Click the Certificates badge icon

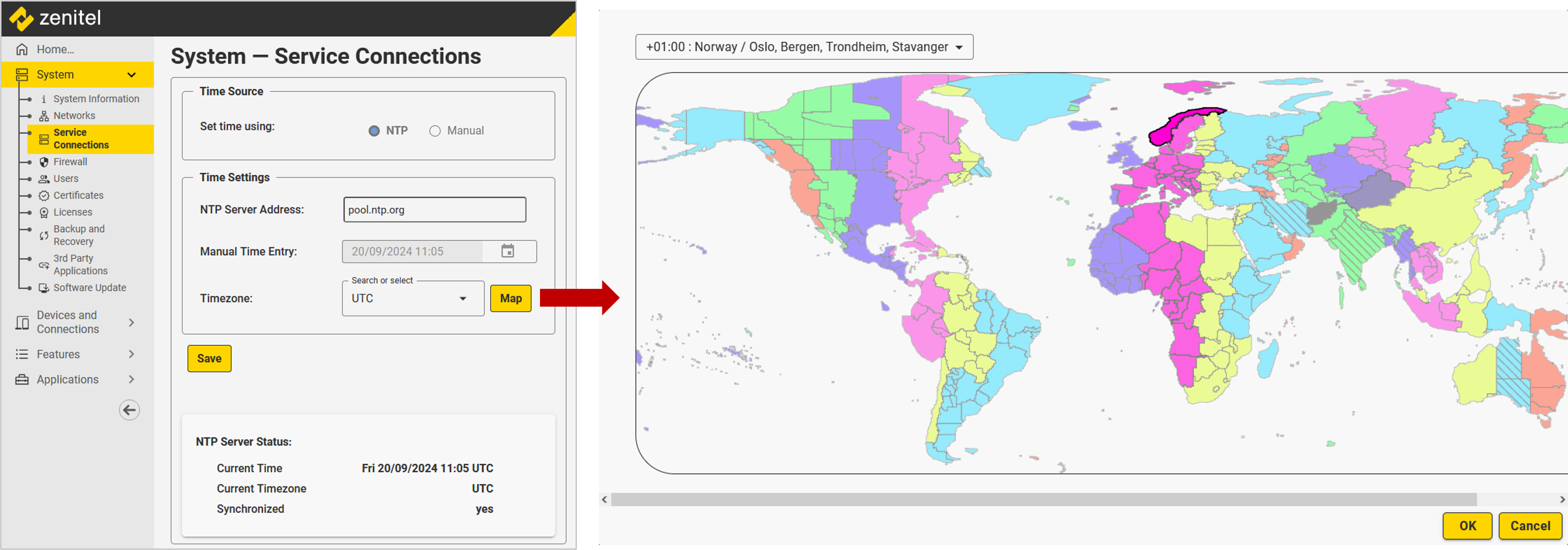(44, 195)
